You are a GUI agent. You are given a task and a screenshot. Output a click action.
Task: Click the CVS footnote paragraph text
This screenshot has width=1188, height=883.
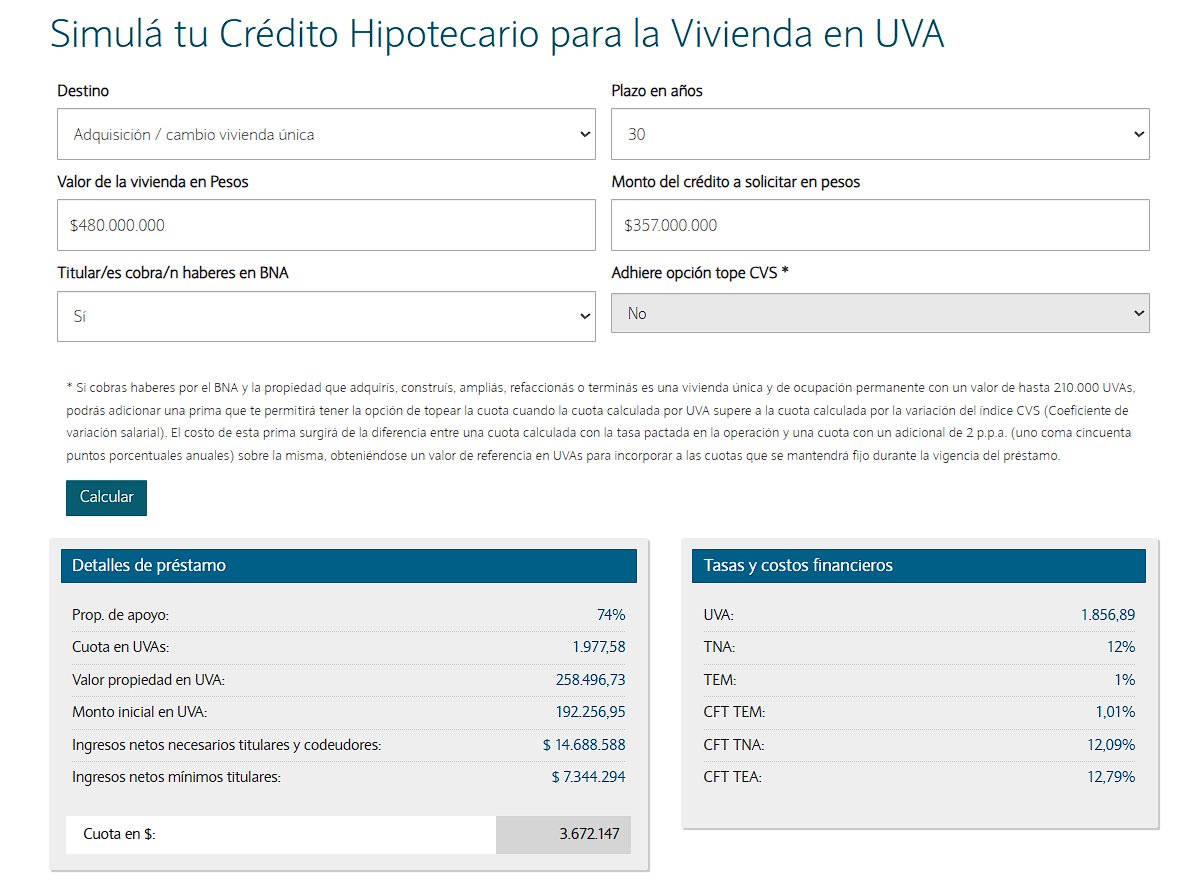600,421
